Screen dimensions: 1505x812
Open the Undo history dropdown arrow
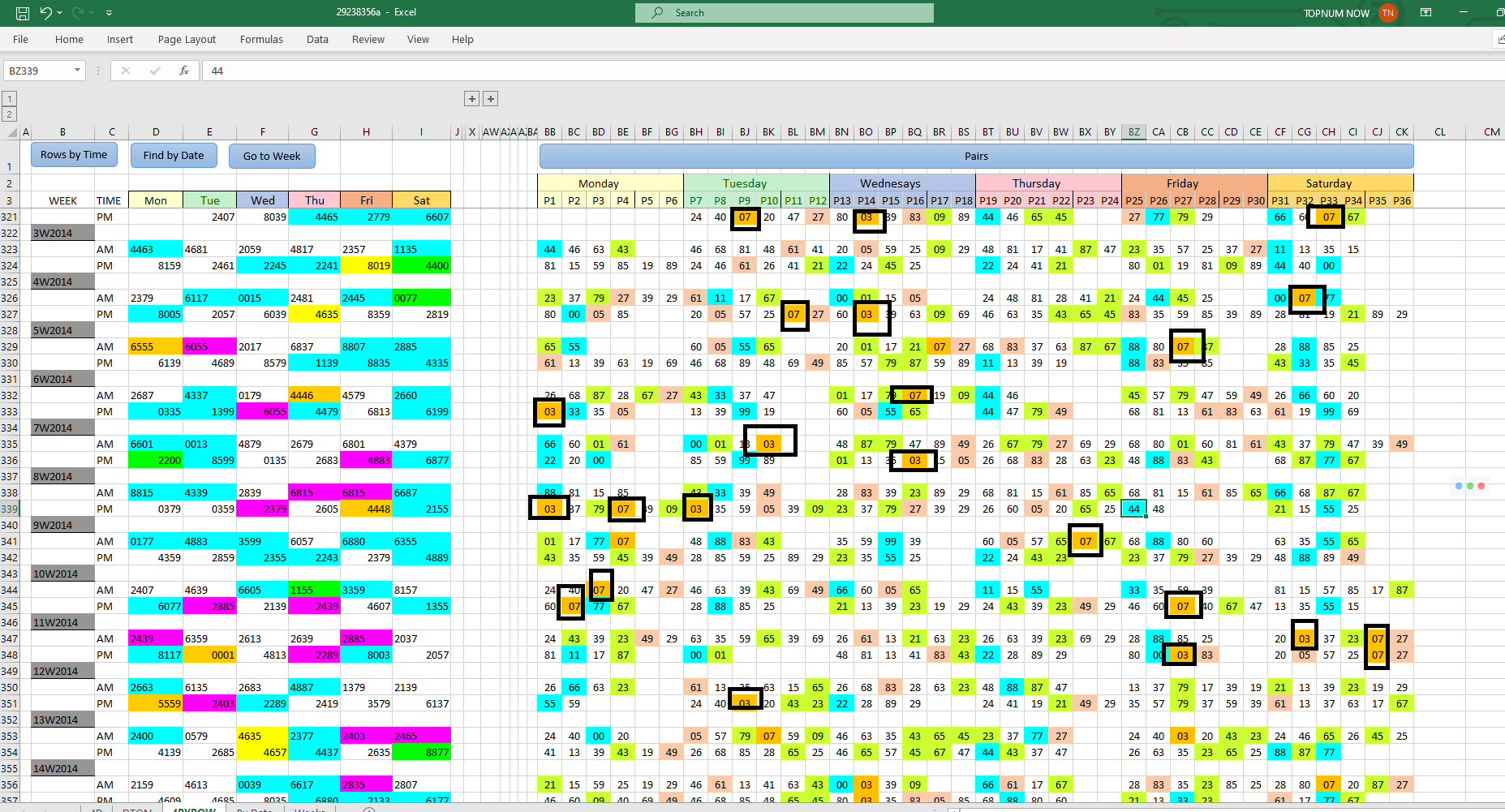[60, 13]
